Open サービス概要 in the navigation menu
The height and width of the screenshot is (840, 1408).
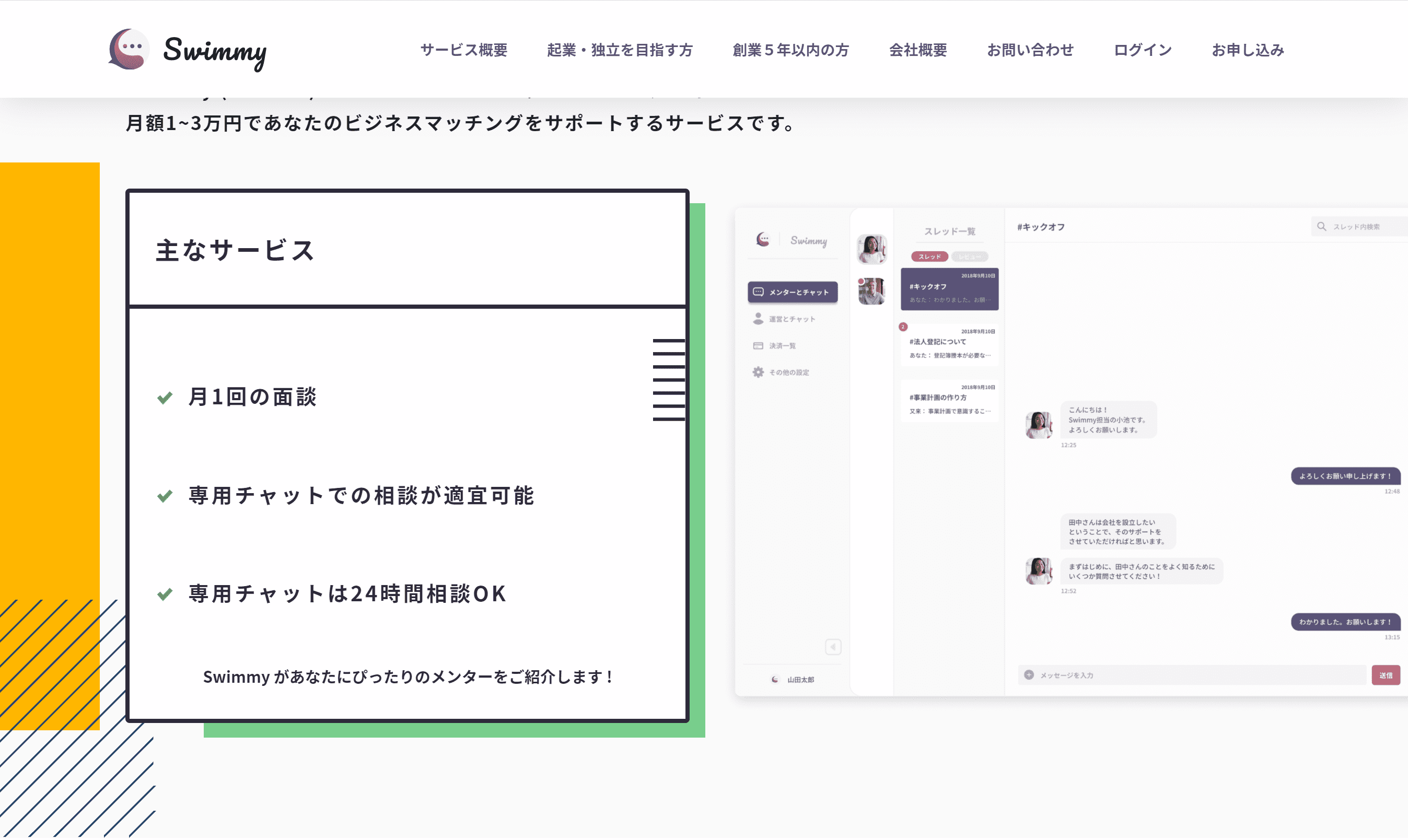464,50
